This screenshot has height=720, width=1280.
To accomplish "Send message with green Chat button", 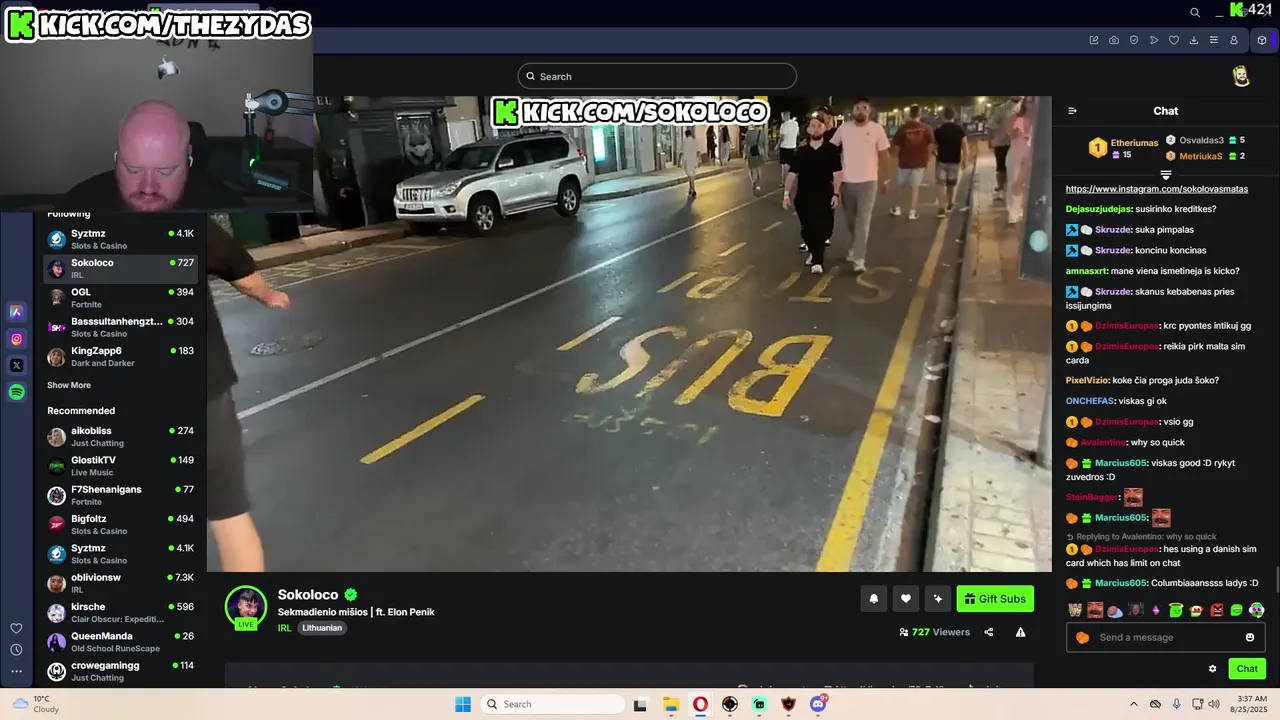I will (x=1247, y=669).
